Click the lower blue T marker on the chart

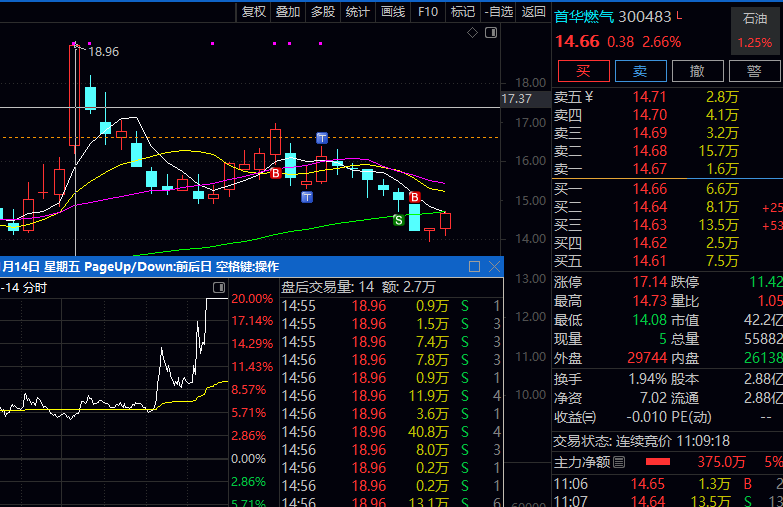pos(307,197)
